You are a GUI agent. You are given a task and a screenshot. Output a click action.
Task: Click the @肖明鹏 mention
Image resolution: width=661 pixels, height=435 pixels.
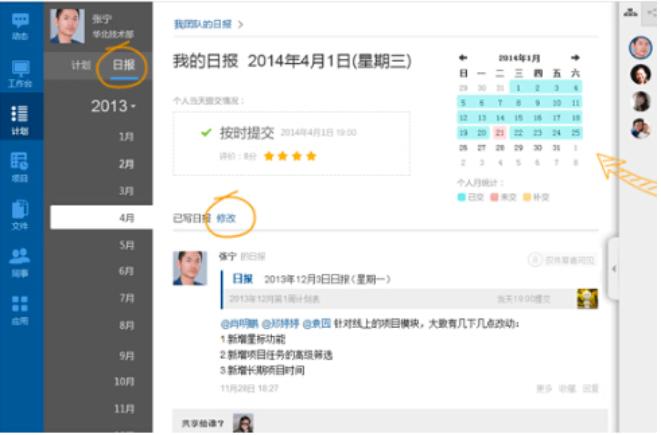239,324
